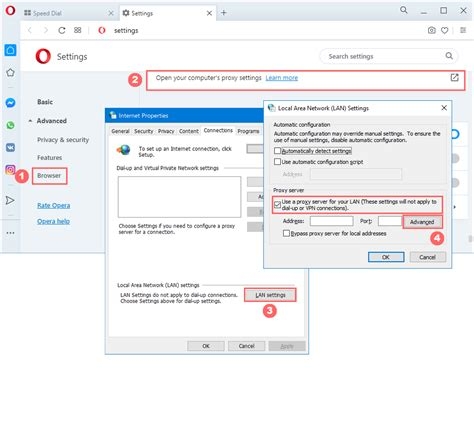Click Cancel in LAN Settings dialog

[x=428, y=257]
